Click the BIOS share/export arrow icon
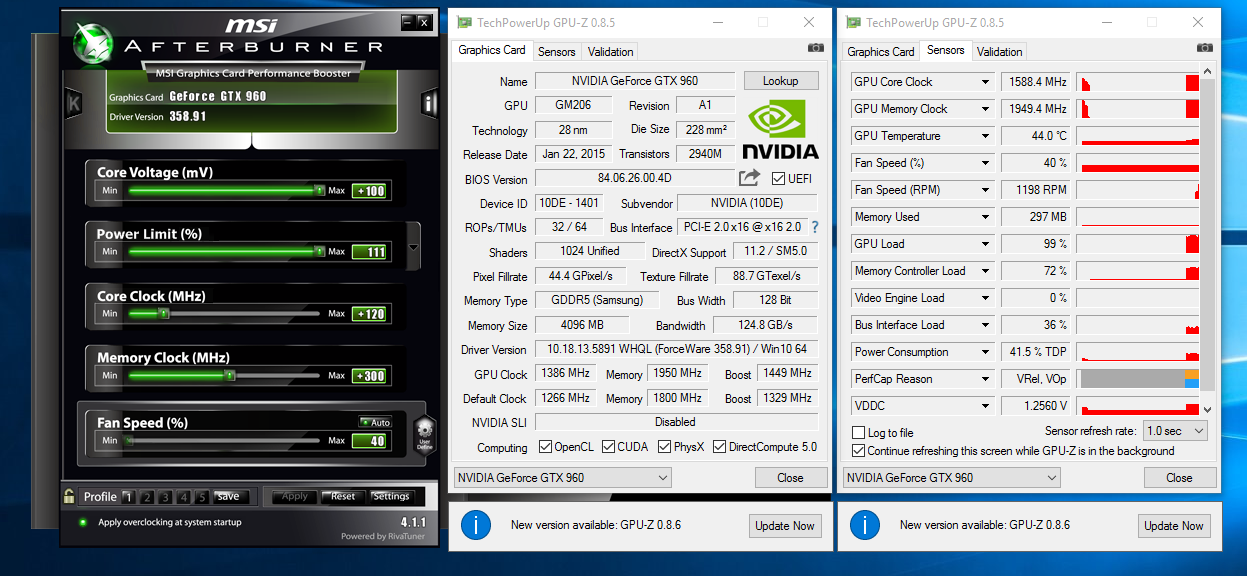 (x=749, y=178)
